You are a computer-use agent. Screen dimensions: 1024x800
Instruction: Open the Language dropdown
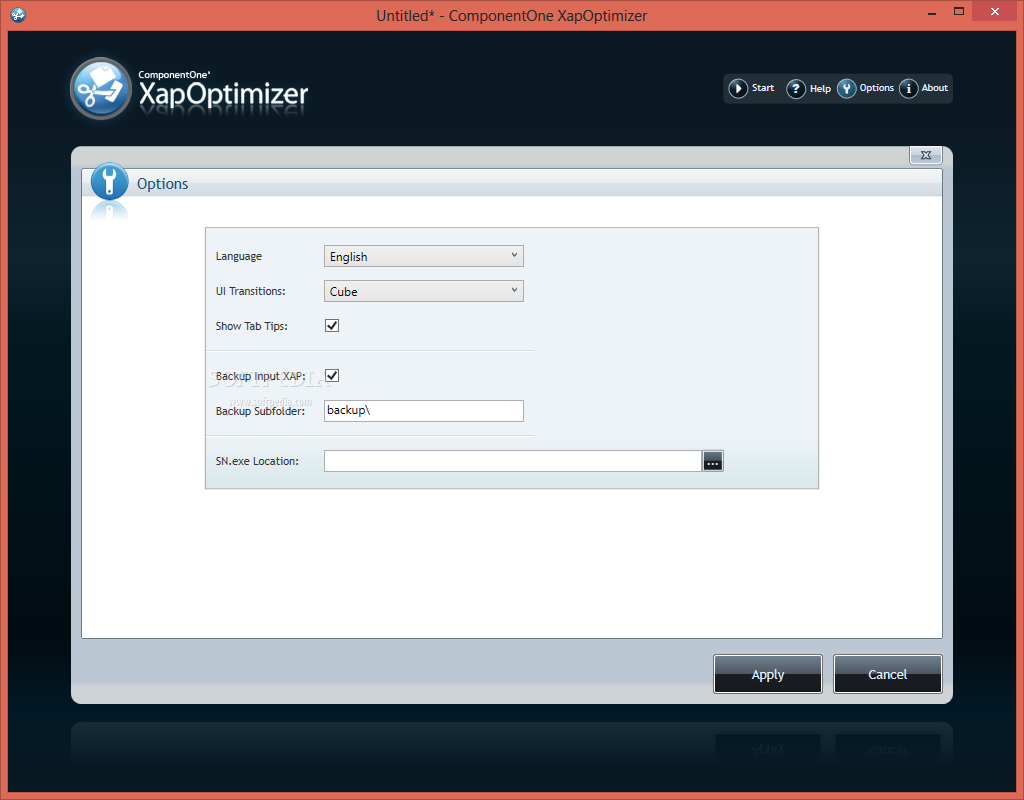coord(424,256)
